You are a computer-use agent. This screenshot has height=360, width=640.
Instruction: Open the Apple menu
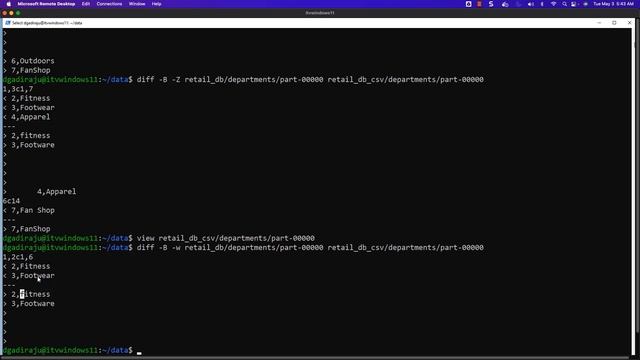[9, 4]
